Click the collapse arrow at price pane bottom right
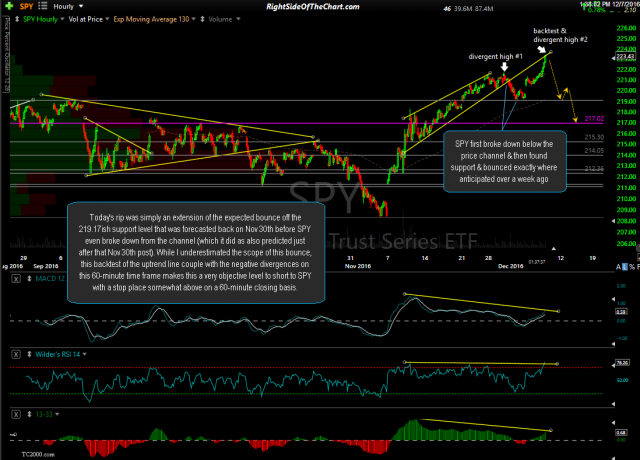Screen dimensions: 640x460 (x=613, y=221)
